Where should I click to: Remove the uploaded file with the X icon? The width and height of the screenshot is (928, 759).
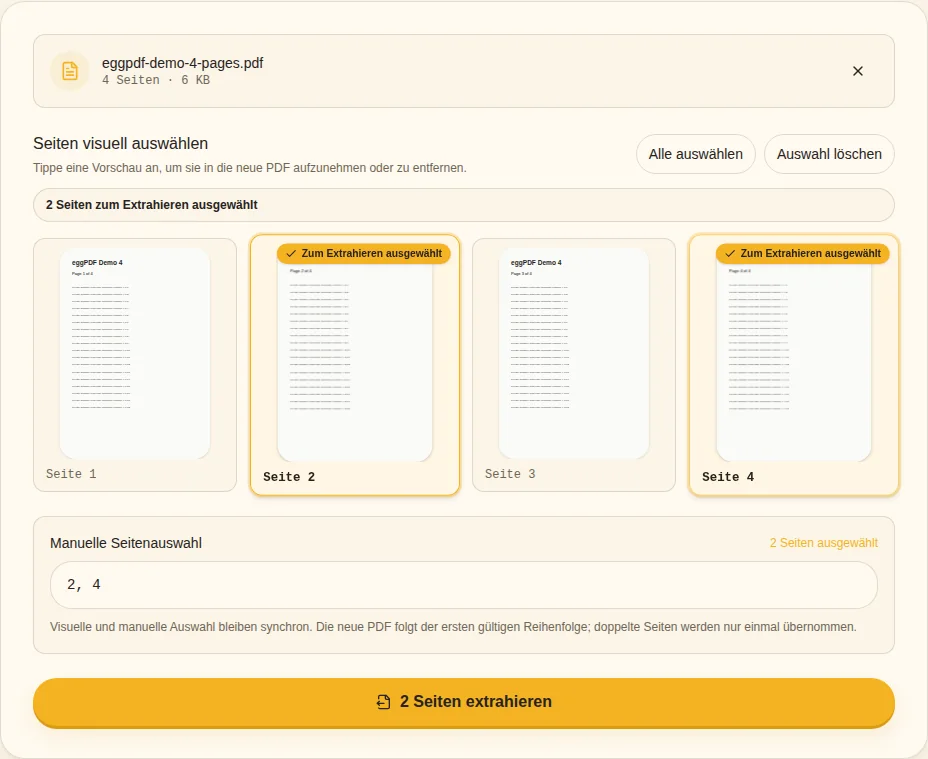[x=858, y=71]
